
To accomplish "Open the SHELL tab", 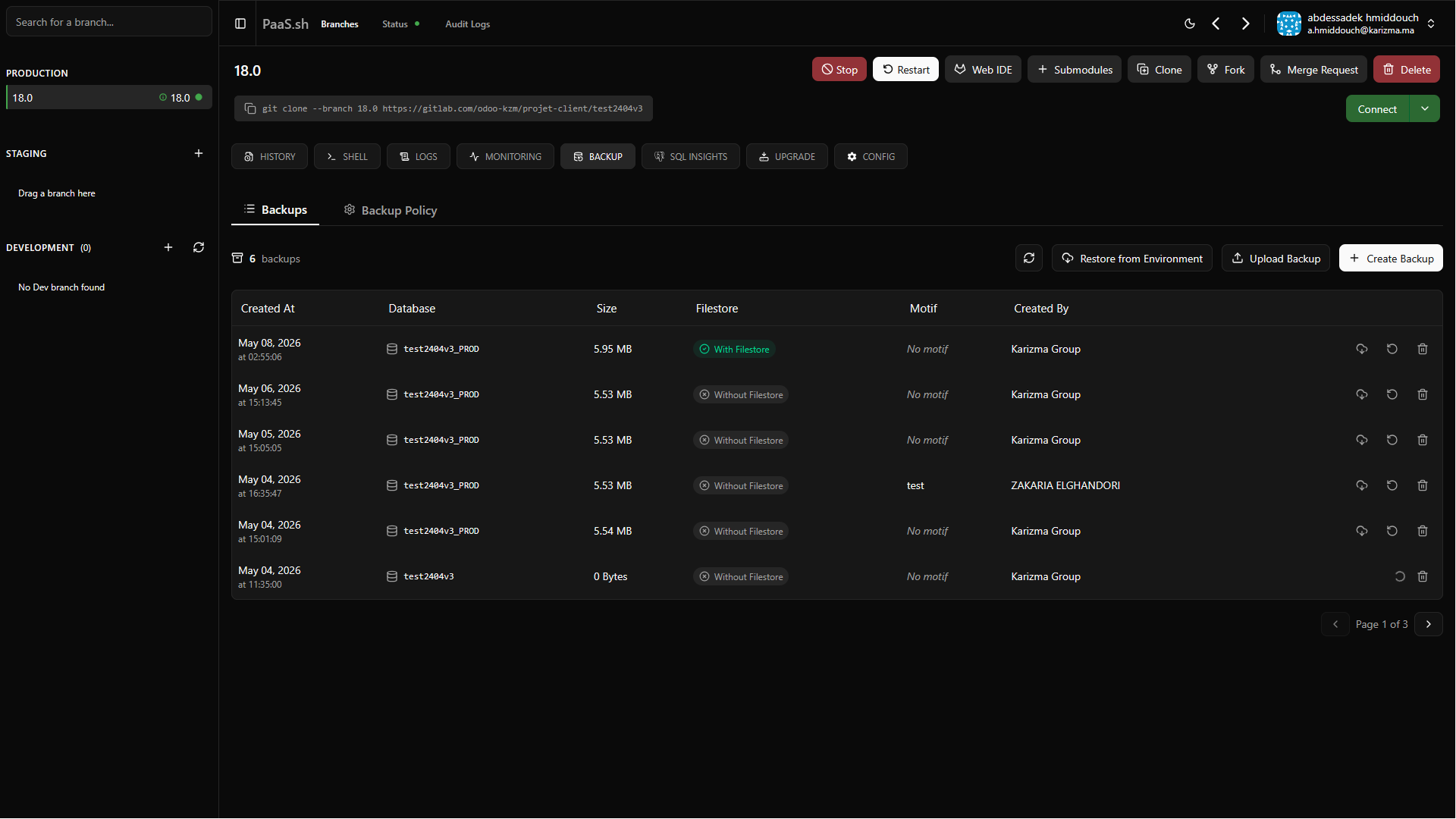I will [347, 156].
